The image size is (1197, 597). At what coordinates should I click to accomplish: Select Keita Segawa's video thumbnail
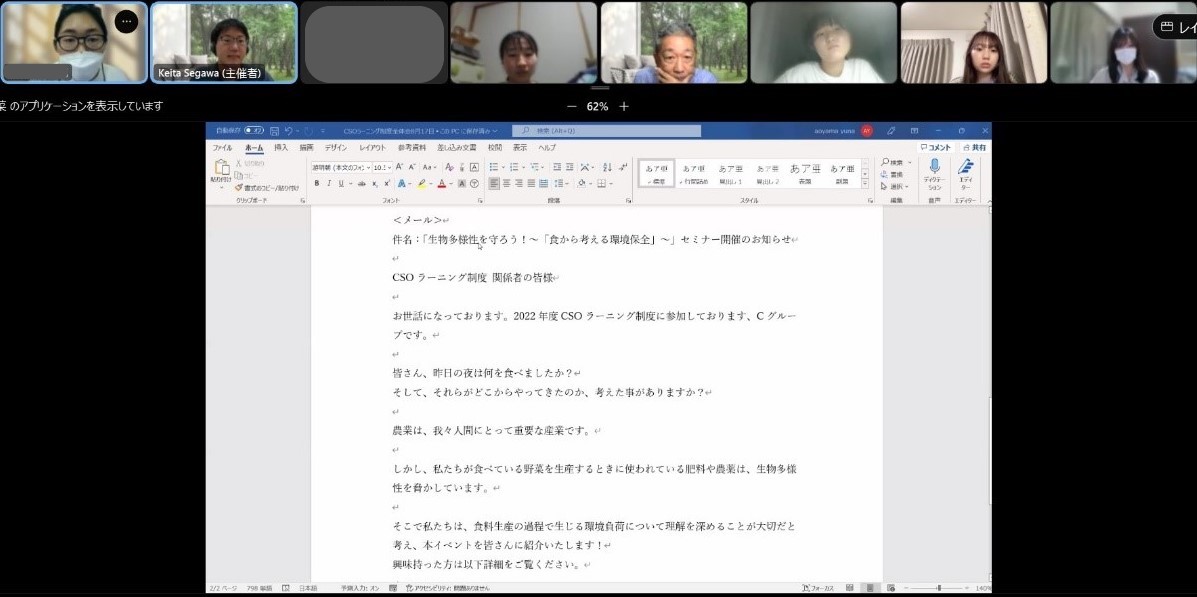tap(224, 42)
